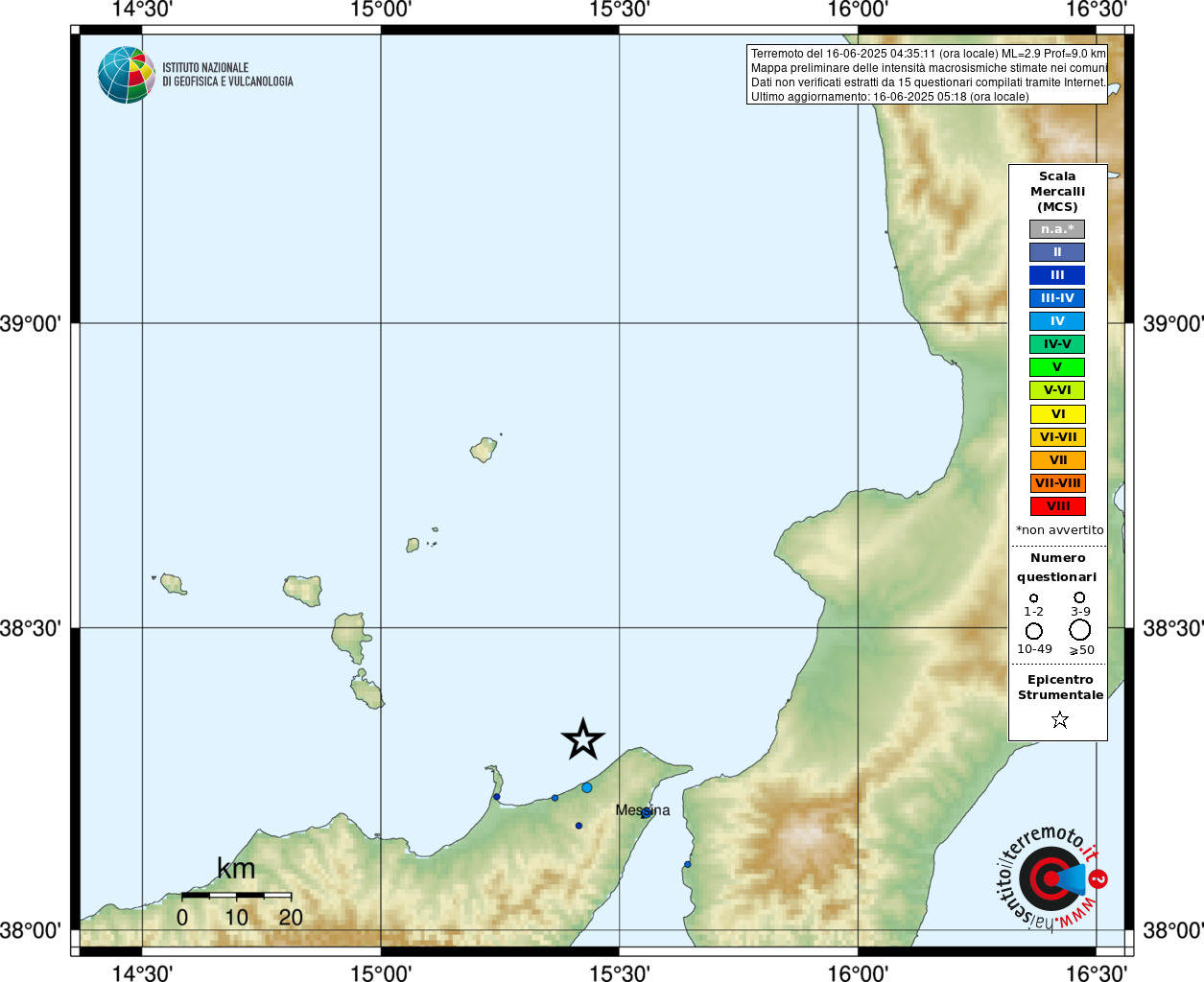Click the INGV globe logo
1204x982 pixels.
click(127, 75)
